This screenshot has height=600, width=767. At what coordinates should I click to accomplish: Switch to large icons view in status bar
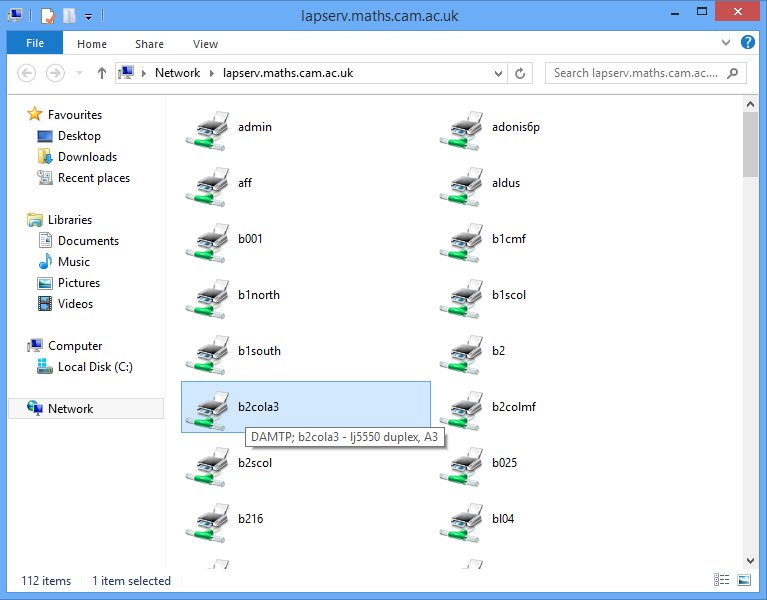[743, 580]
